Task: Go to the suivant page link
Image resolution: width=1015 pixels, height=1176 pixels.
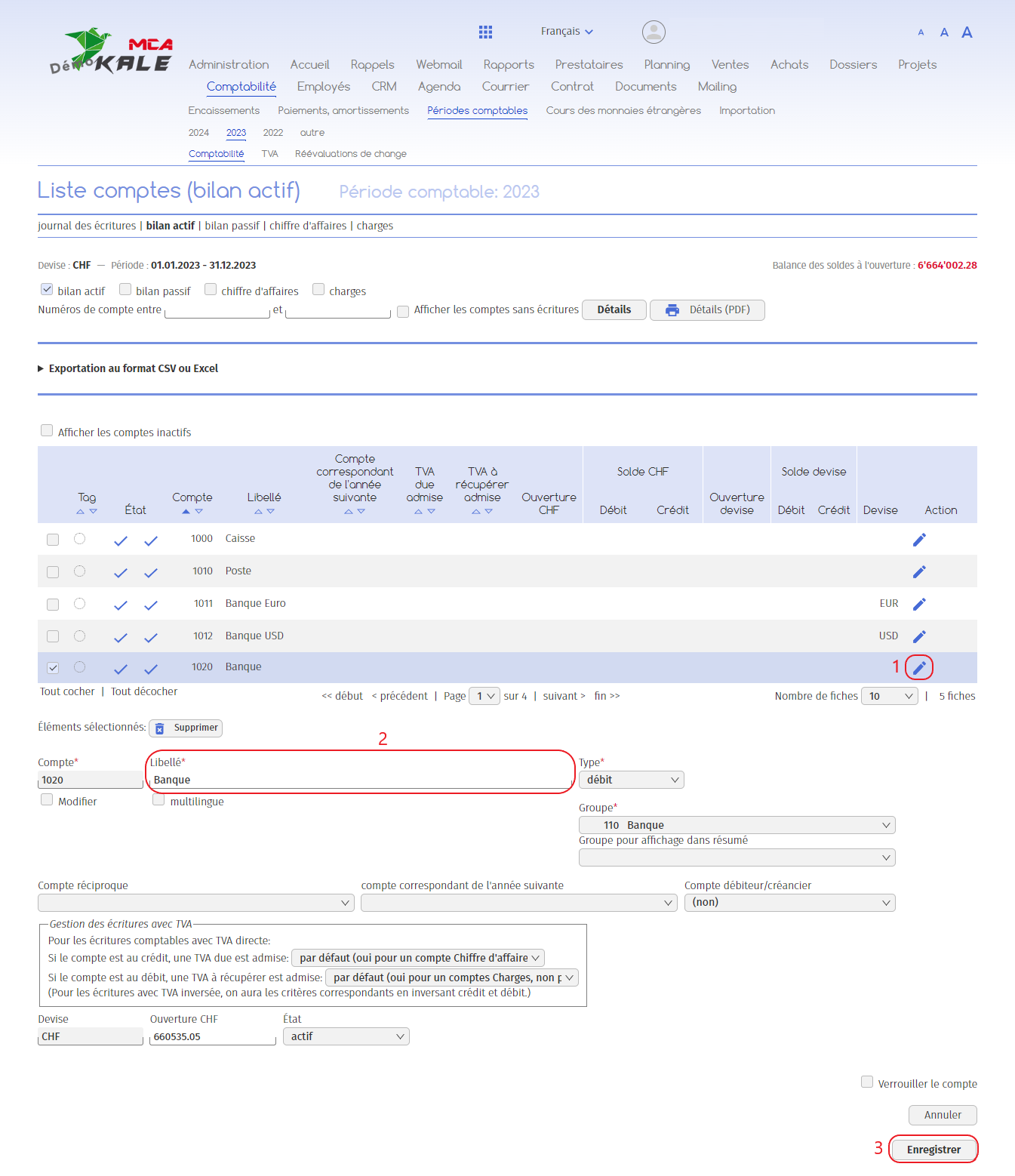Action: tap(564, 696)
